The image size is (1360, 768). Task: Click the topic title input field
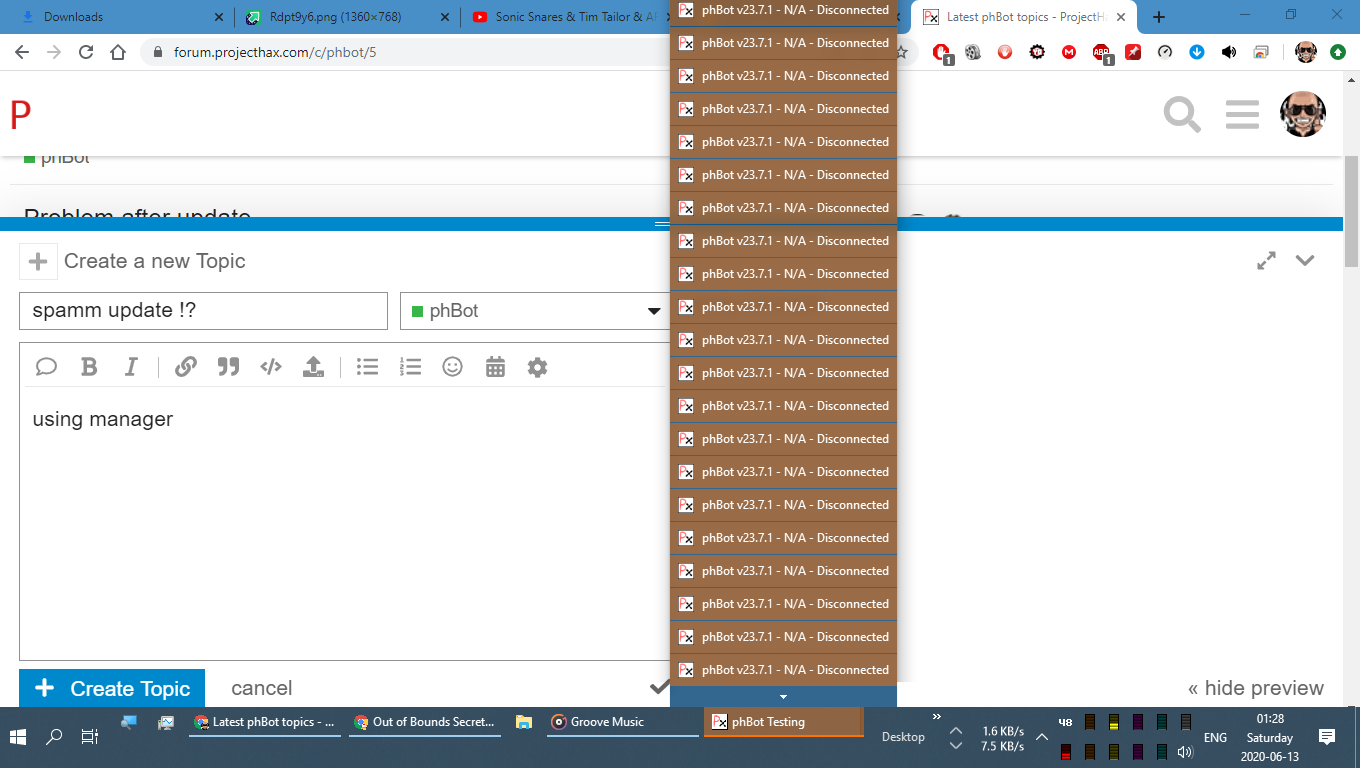[x=203, y=311]
